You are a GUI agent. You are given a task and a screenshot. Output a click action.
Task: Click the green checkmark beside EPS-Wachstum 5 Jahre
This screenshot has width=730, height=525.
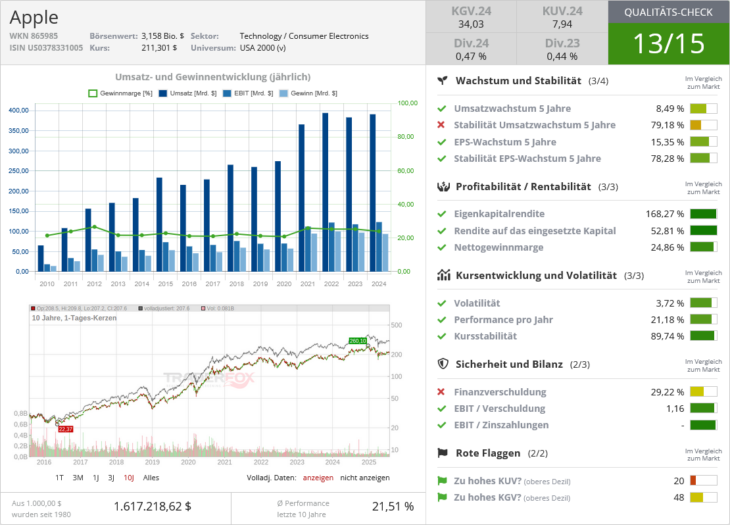pyautogui.click(x=442, y=142)
